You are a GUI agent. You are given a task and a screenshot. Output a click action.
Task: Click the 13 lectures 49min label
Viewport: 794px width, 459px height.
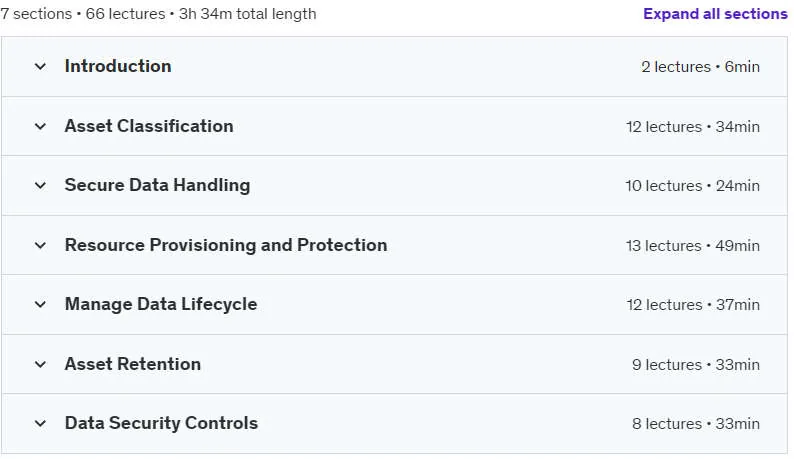[693, 246]
